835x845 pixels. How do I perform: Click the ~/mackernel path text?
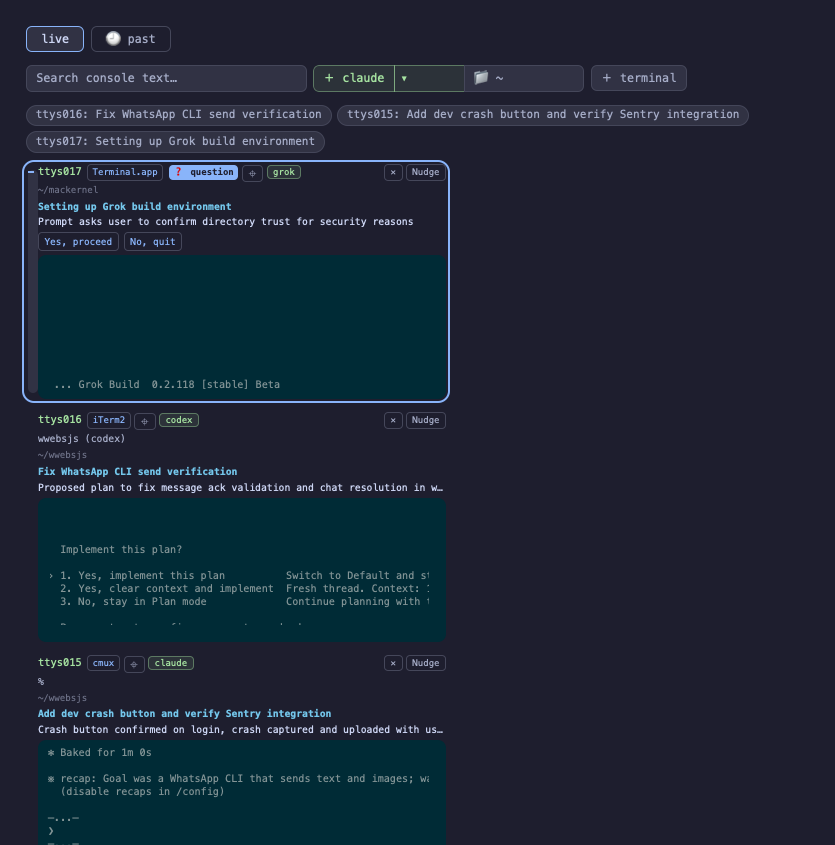tap(68, 190)
